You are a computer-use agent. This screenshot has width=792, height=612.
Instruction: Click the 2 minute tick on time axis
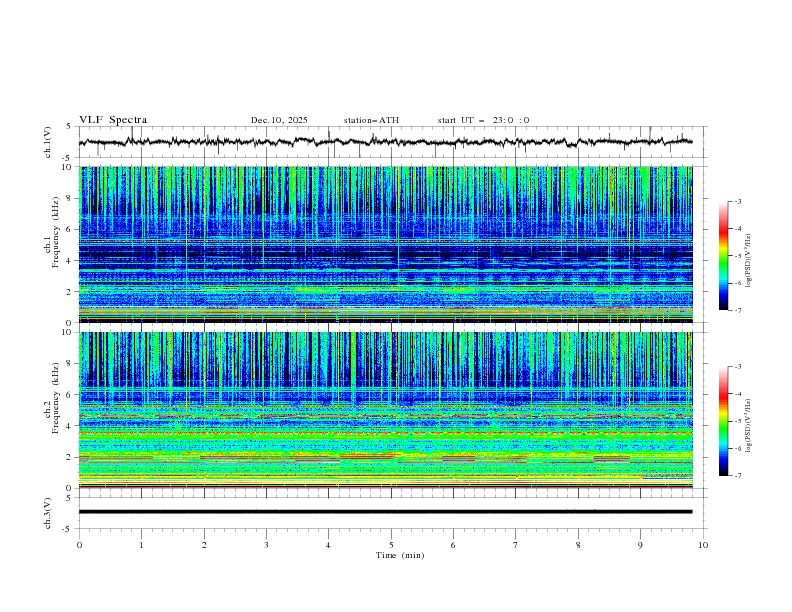(x=204, y=545)
